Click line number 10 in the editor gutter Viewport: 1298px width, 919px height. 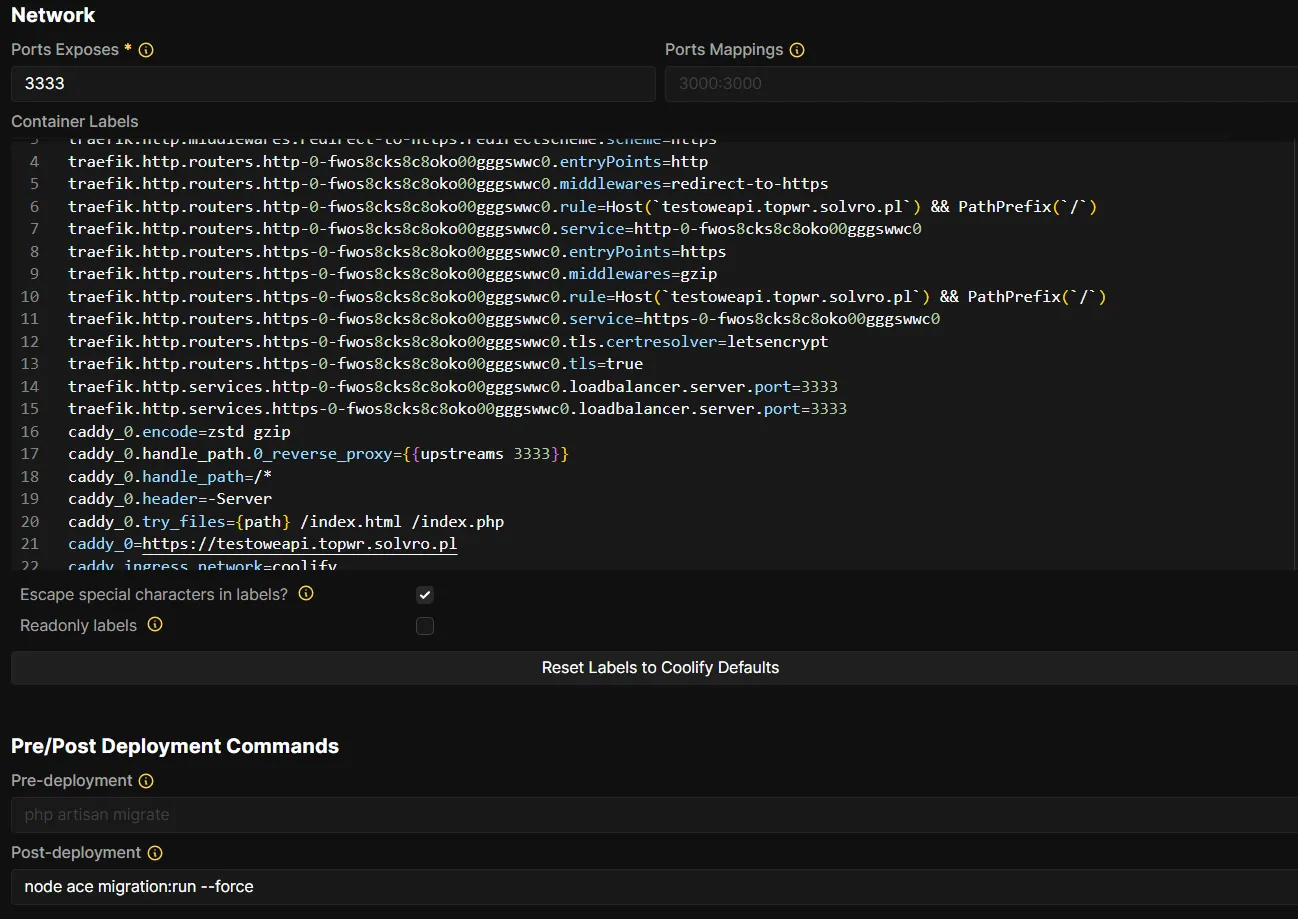pyautogui.click(x=29, y=297)
